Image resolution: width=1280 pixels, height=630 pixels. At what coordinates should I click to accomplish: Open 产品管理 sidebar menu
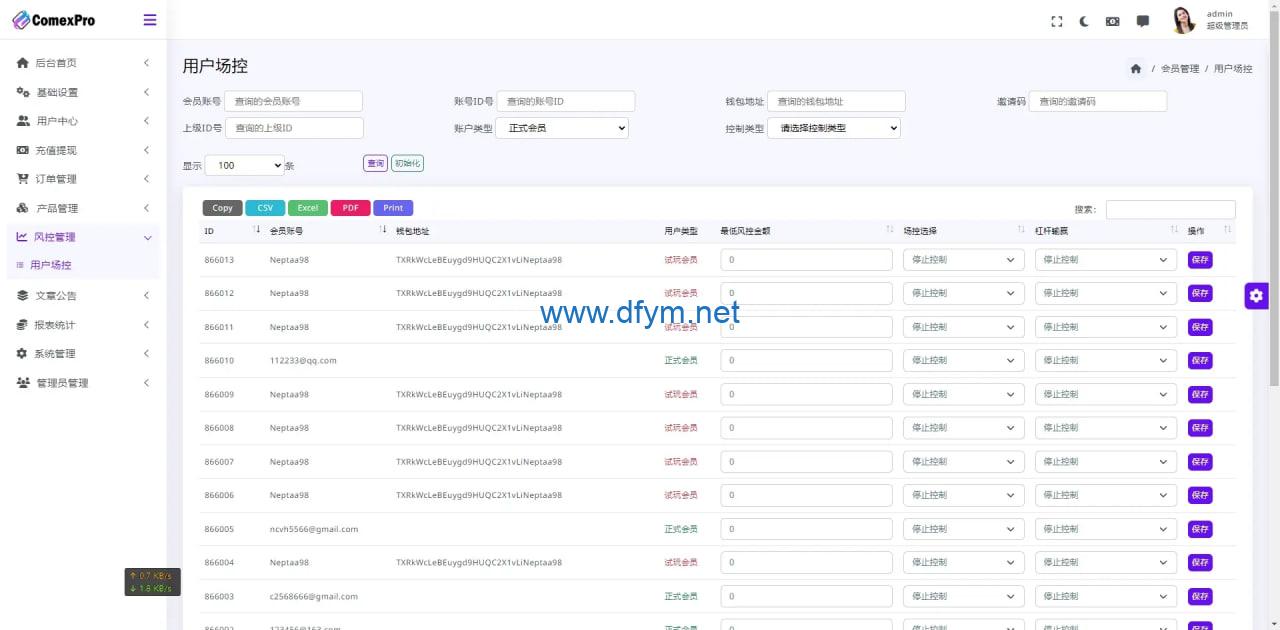tap(83, 208)
